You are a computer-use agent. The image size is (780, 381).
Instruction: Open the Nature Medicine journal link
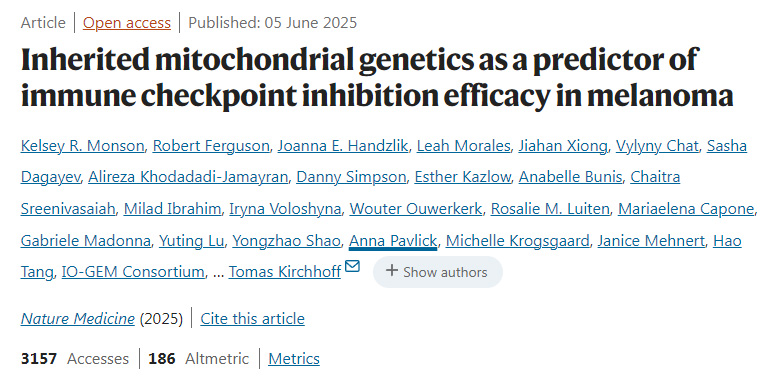pyautogui.click(x=78, y=318)
